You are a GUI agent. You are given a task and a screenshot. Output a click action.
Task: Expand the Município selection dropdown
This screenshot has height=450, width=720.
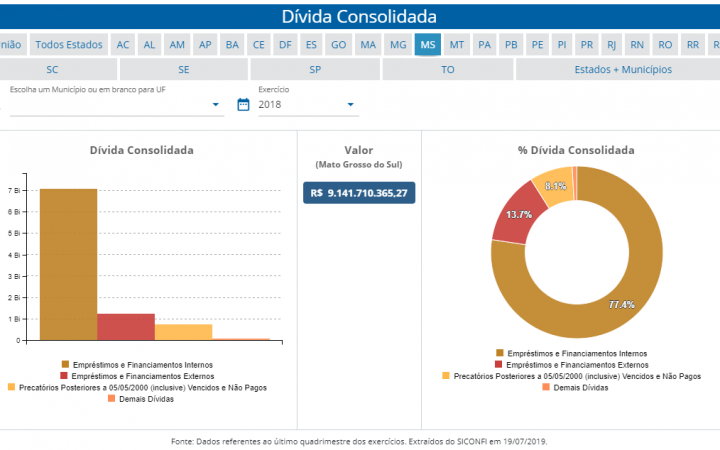[x=216, y=105]
